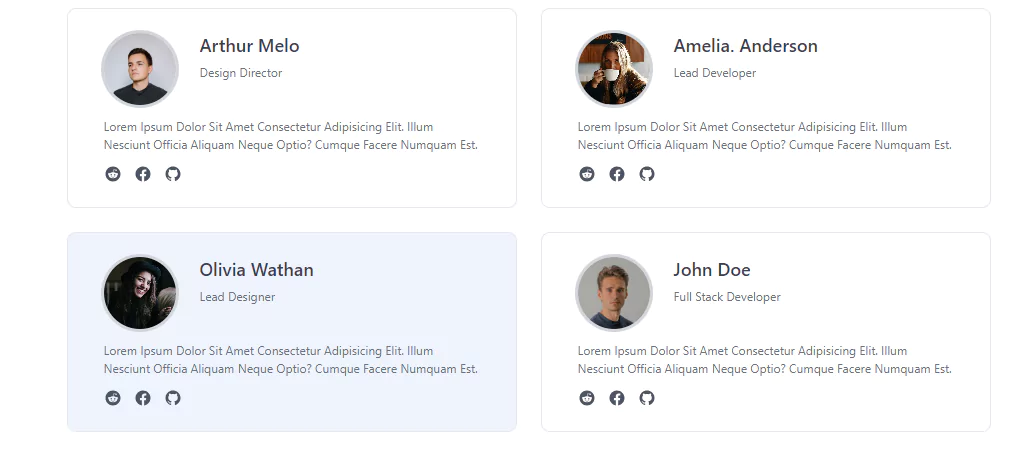
Task: Click the Olivia Wathan name heading
Action: tap(256, 270)
